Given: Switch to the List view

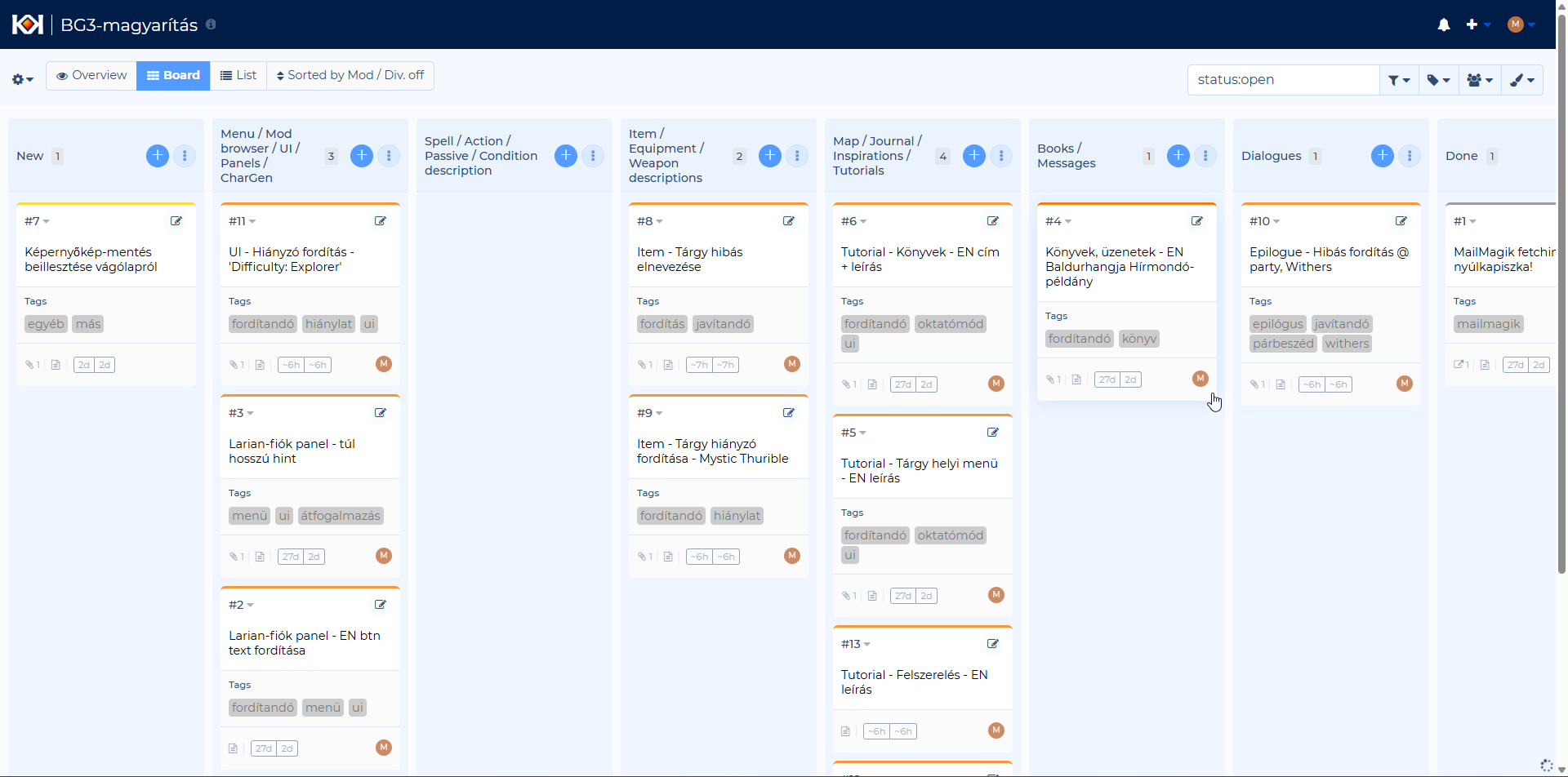Looking at the screenshot, I should point(238,75).
